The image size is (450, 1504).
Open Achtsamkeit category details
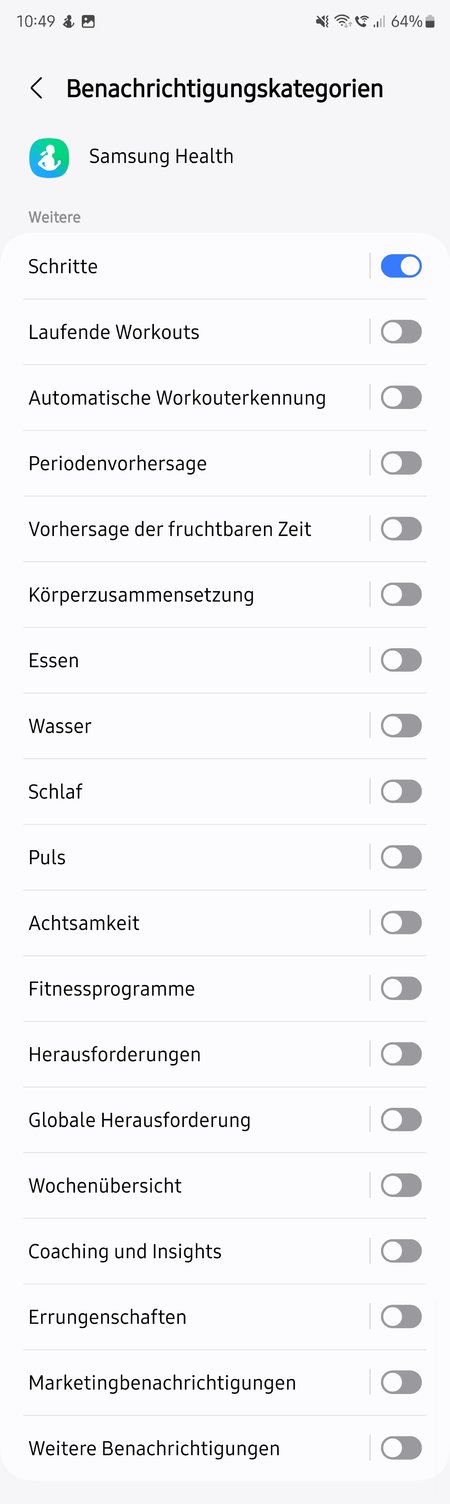click(195, 923)
